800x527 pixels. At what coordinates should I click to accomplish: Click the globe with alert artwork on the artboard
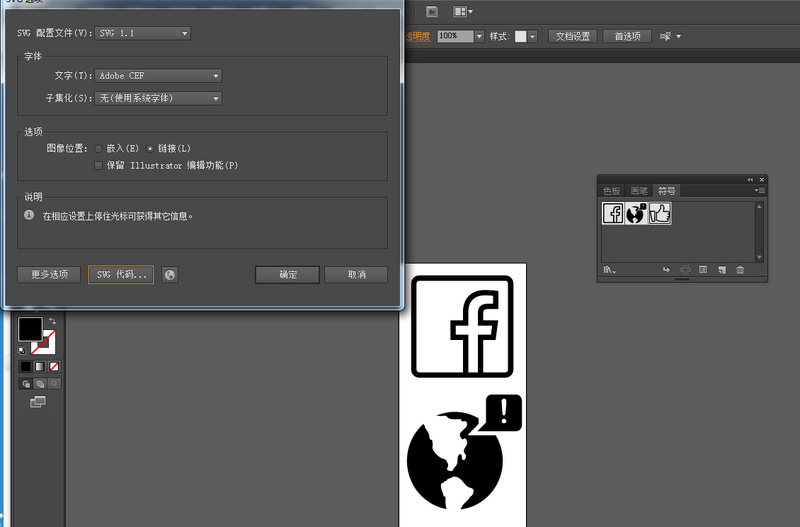(x=464, y=452)
